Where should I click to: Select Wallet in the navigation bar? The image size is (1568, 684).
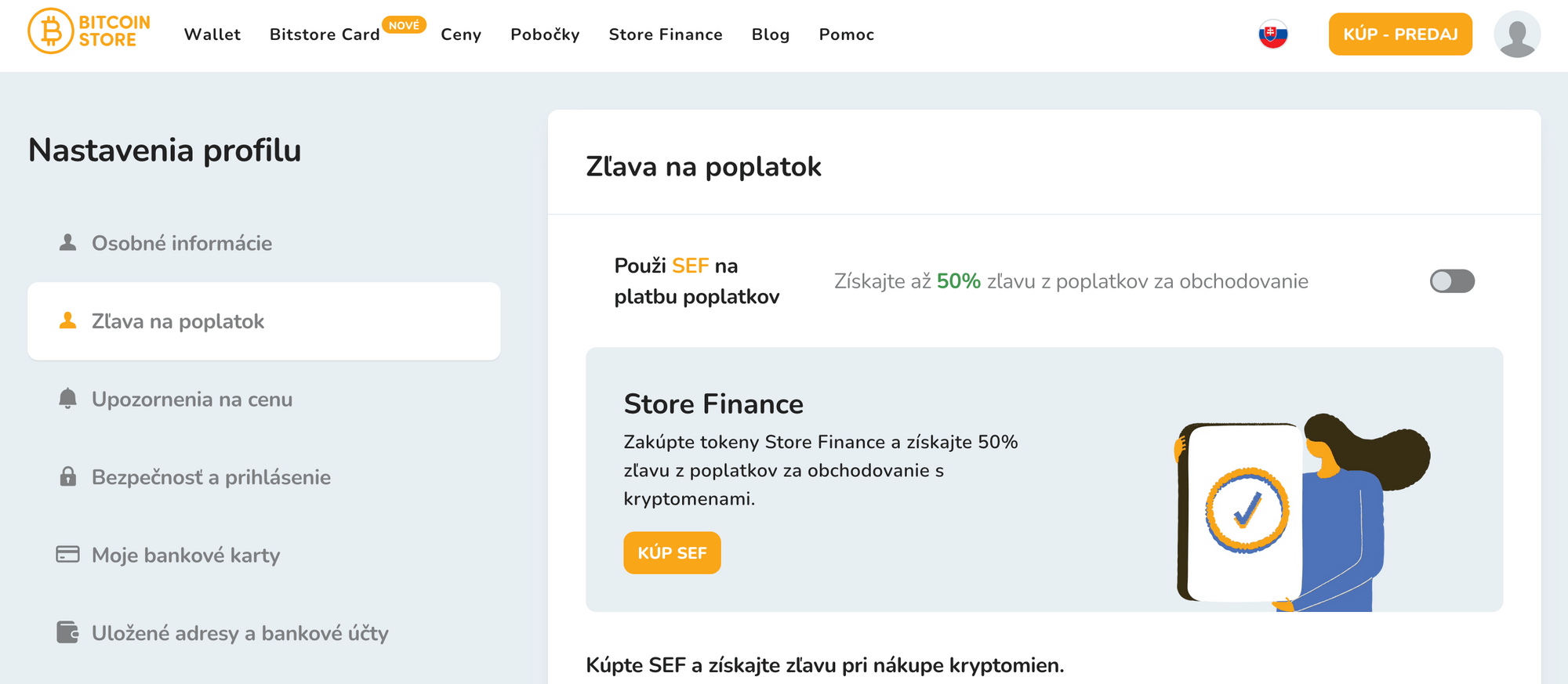pos(212,34)
